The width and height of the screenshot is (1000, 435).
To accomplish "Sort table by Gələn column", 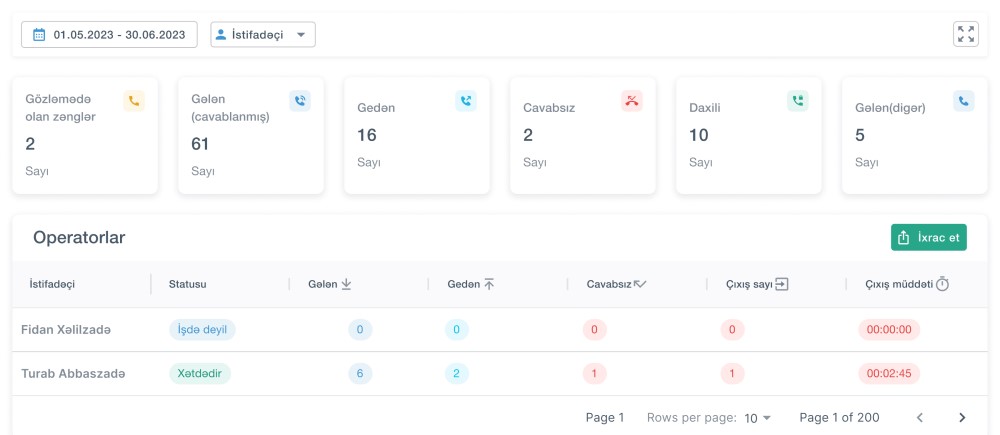I will [x=330, y=284].
